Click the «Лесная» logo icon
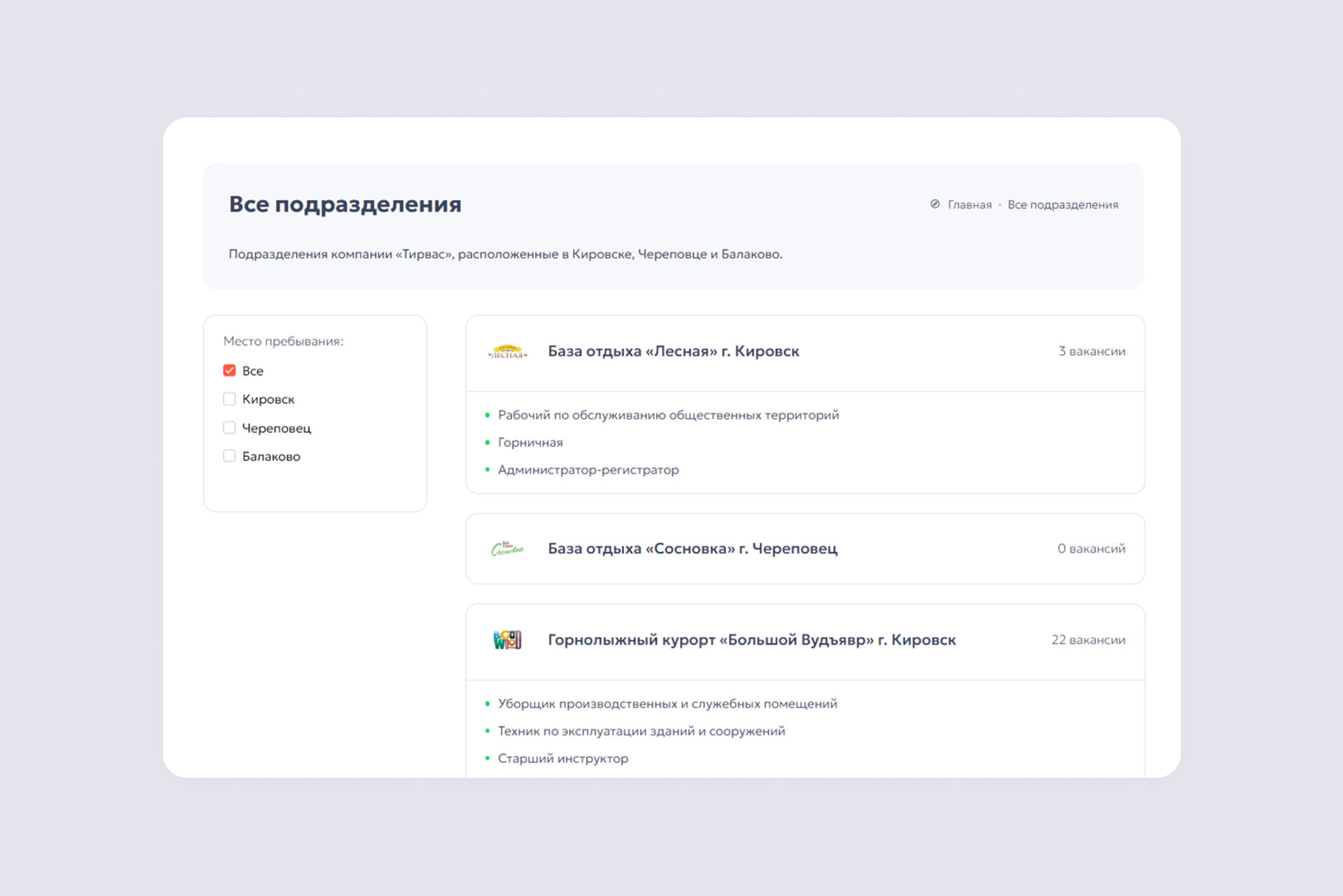Viewport: 1343px width, 896px height. 507,352
